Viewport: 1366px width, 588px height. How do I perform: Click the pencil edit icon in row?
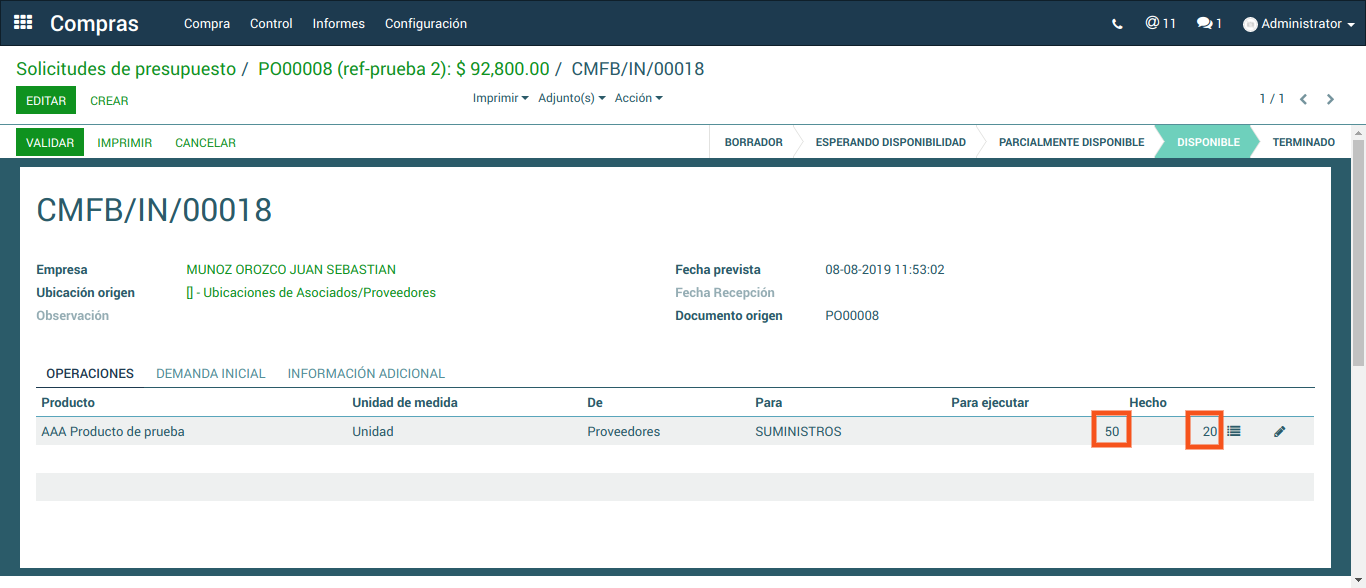pyautogui.click(x=1279, y=432)
